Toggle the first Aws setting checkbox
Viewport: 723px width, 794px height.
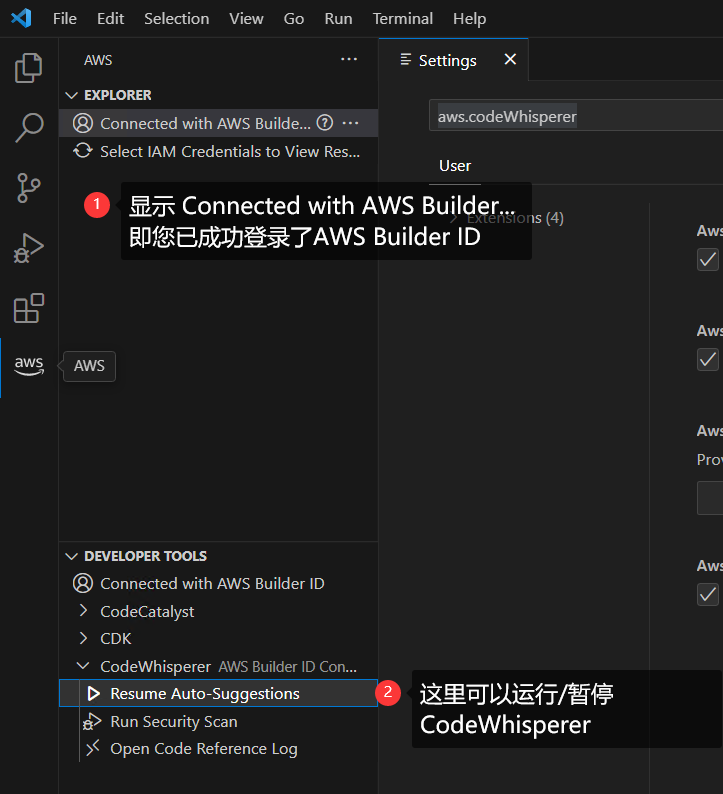[x=708, y=260]
